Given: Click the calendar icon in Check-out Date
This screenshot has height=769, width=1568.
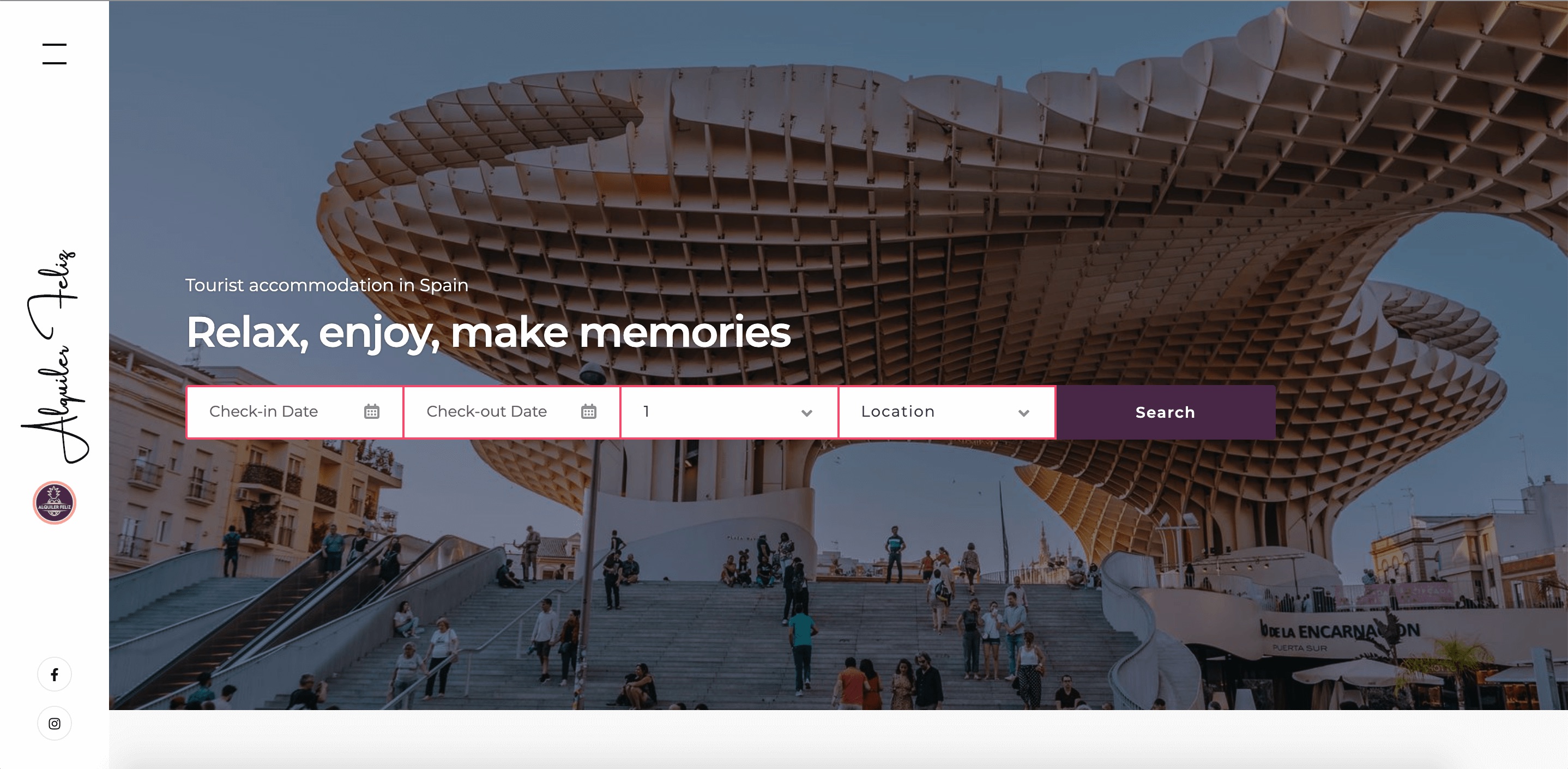Looking at the screenshot, I should pos(589,412).
